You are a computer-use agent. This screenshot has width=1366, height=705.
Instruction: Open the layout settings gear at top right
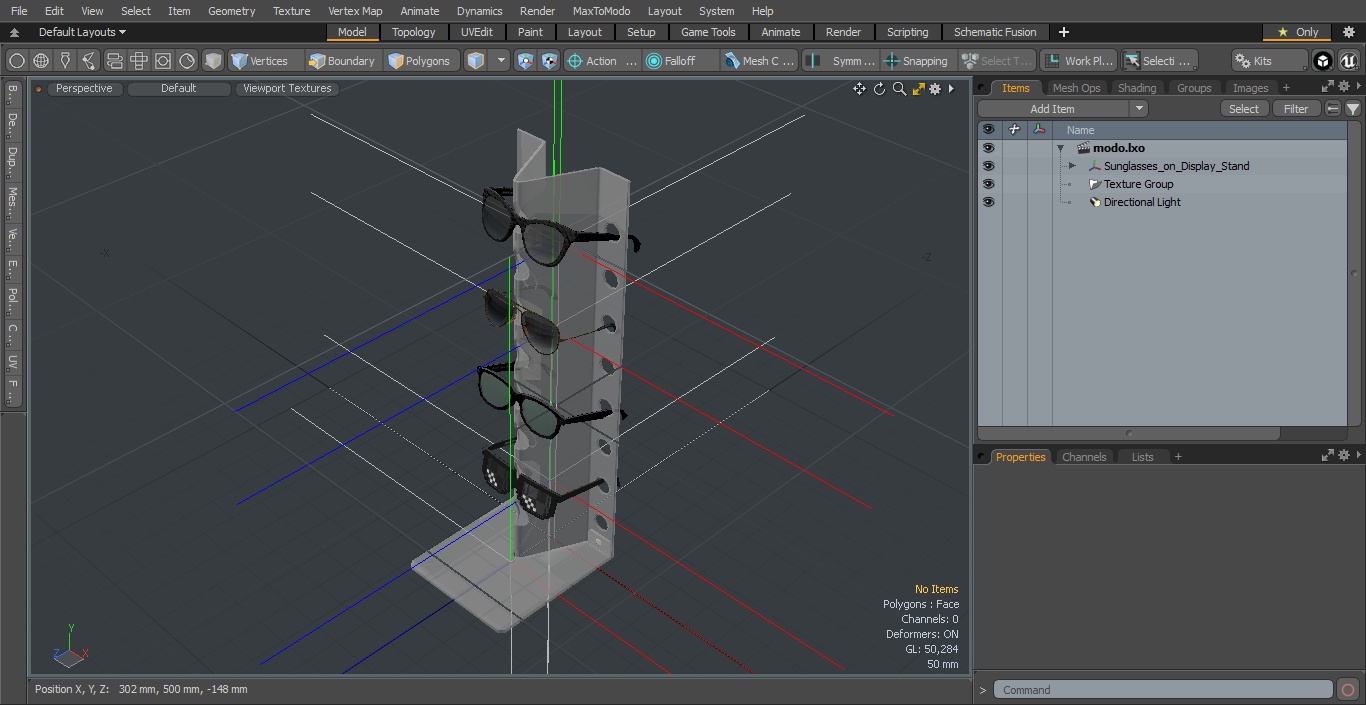(1349, 32)
